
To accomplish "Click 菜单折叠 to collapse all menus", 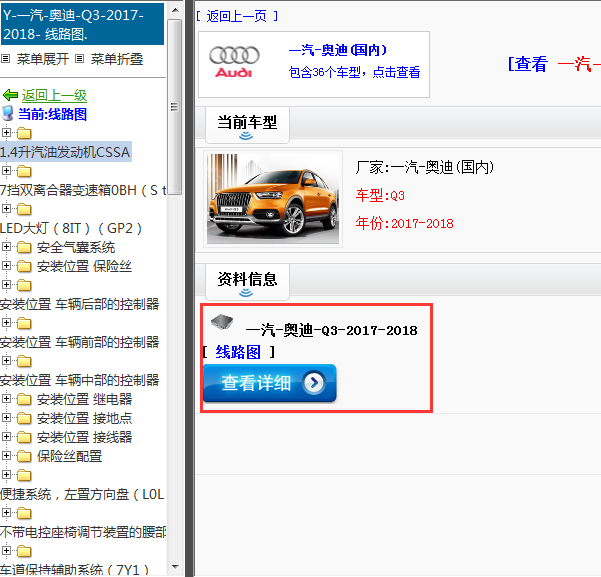I will [x=117, y=59].
